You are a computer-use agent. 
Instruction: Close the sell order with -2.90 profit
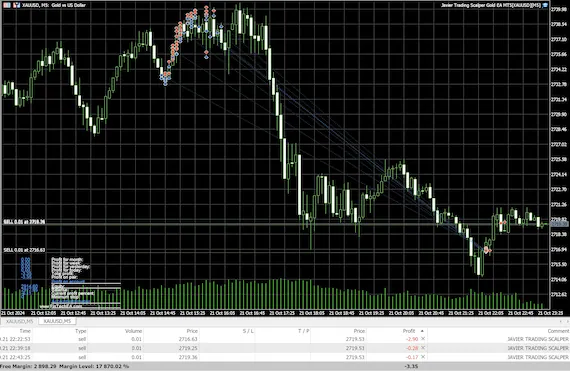423,339
